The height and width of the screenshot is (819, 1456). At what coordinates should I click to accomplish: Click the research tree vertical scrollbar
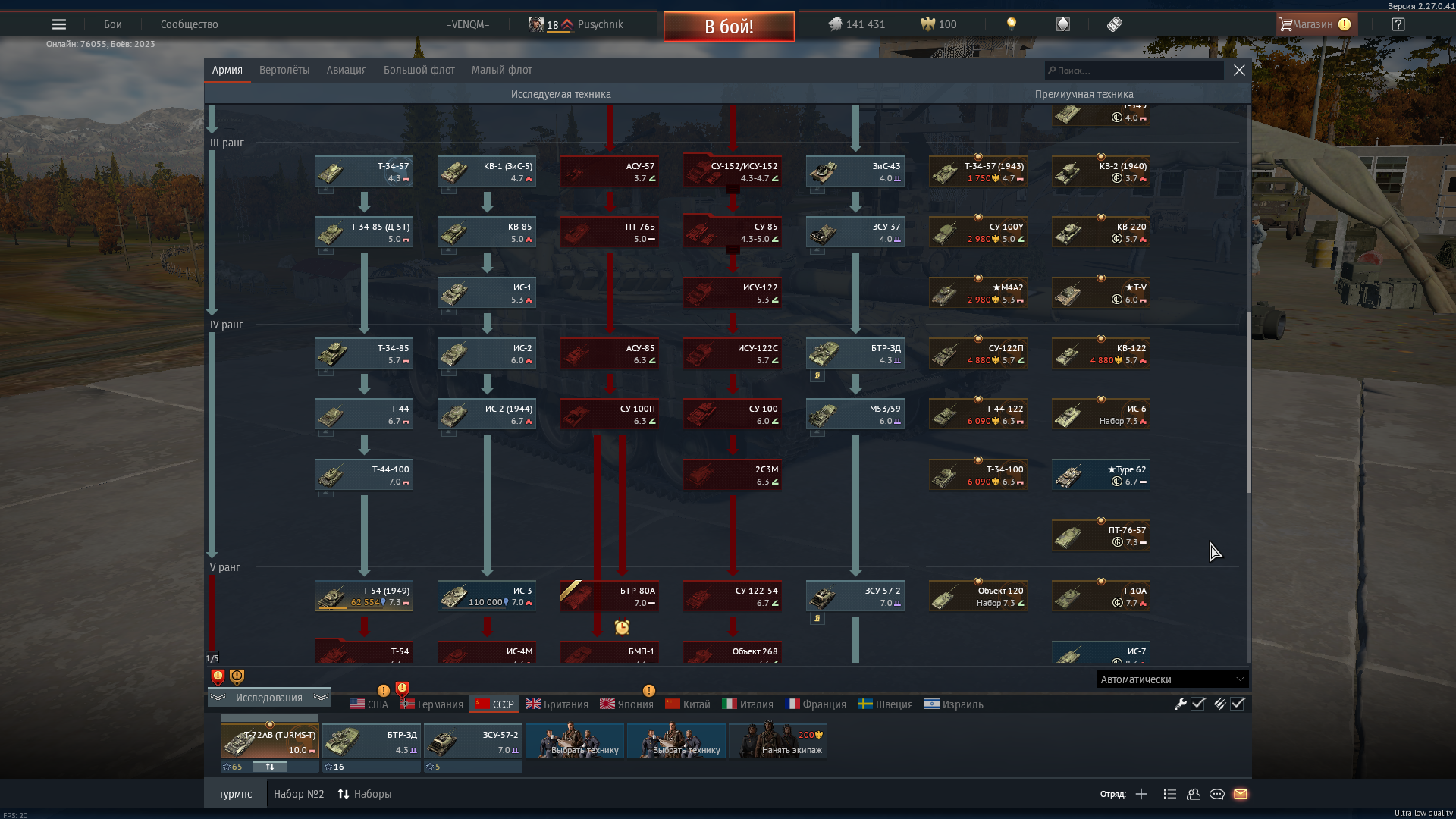(1248, 402)
